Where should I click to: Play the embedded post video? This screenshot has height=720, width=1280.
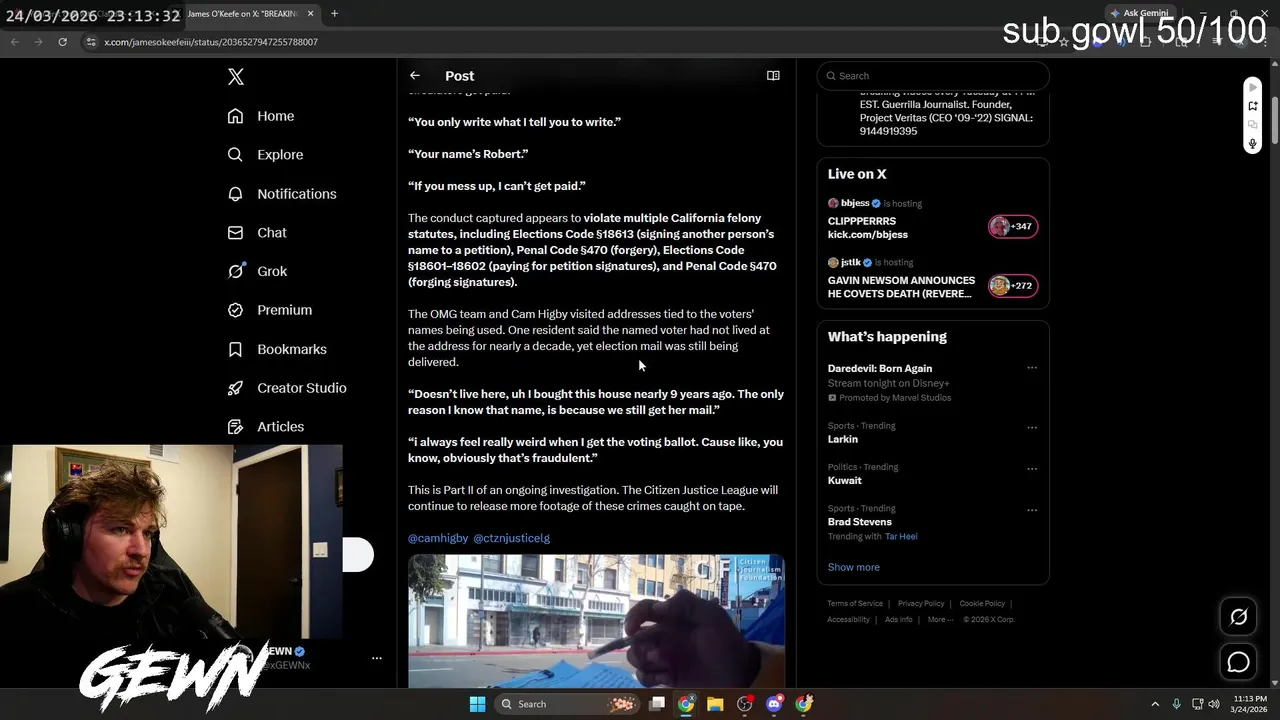tap(596, 621)
